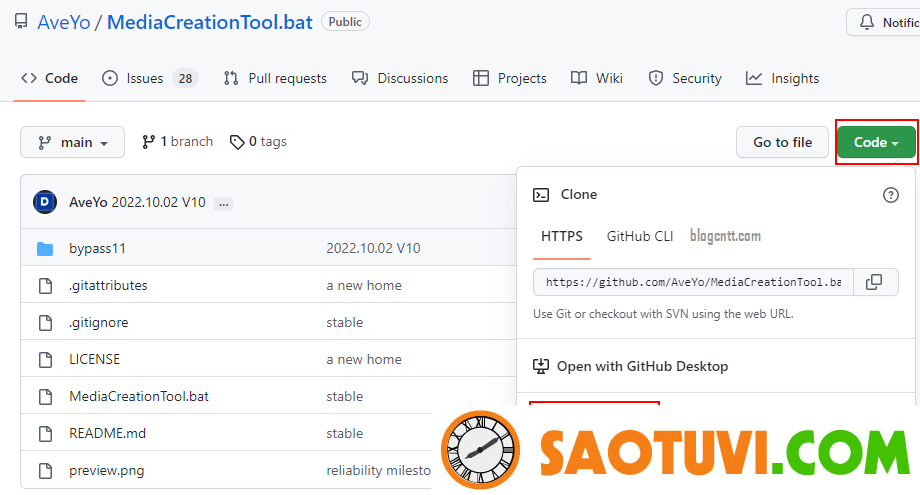Open bypass11 commit message 2022.10.02 V10
This screenshot has width=920, height=495.
pyautogui.click(x=373, y=248)
